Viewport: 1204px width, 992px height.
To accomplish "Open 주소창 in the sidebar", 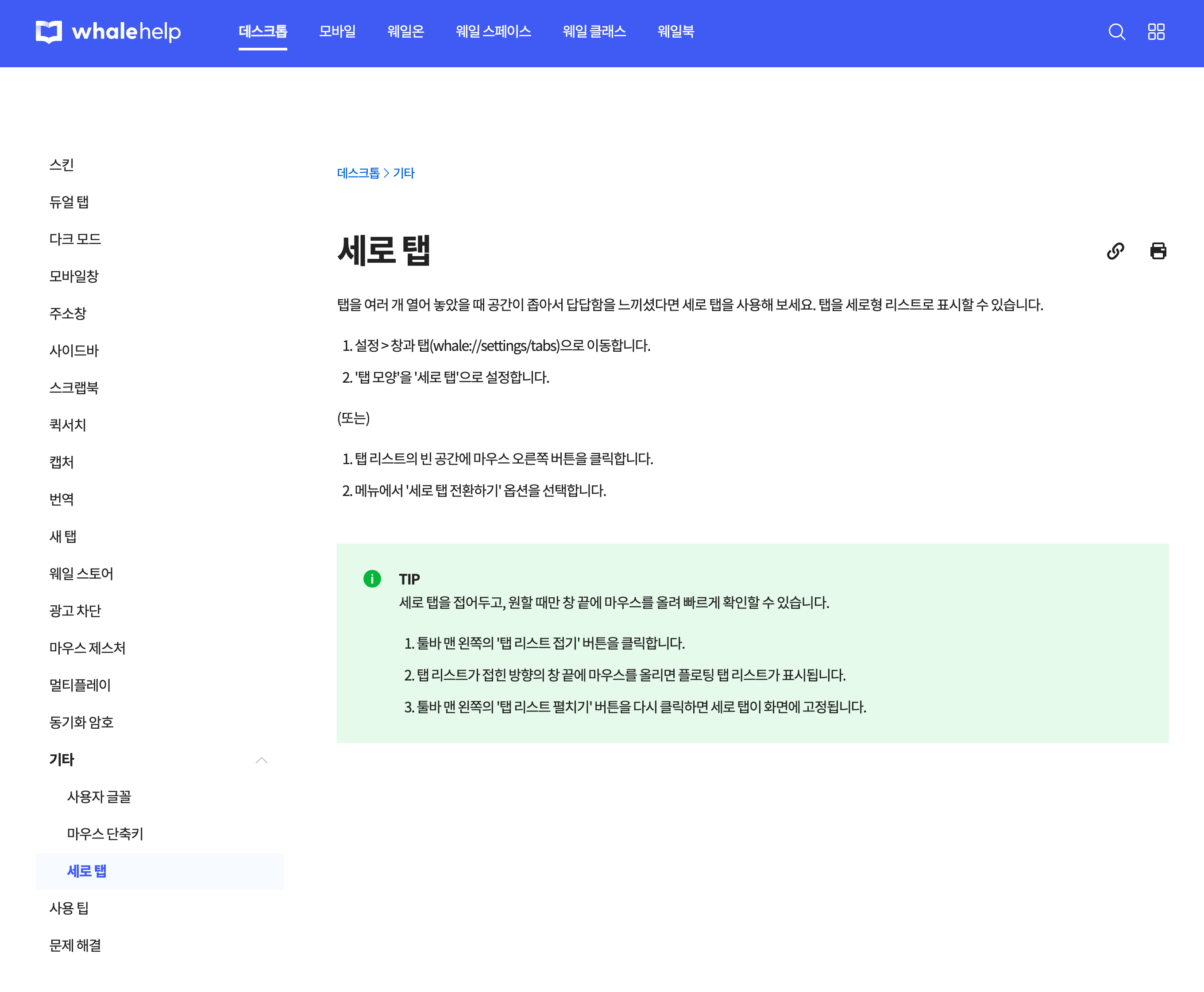I will tap(68, 314).
